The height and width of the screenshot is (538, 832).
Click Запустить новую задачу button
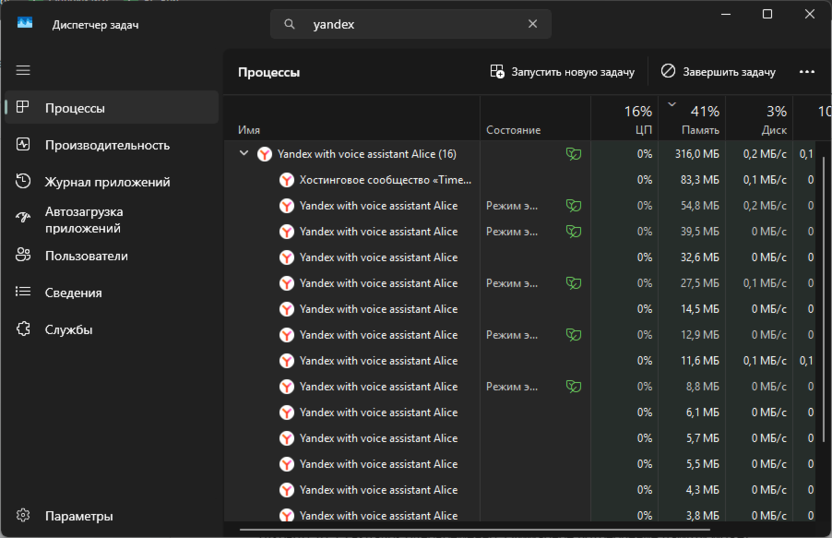(x=562, y=72)
